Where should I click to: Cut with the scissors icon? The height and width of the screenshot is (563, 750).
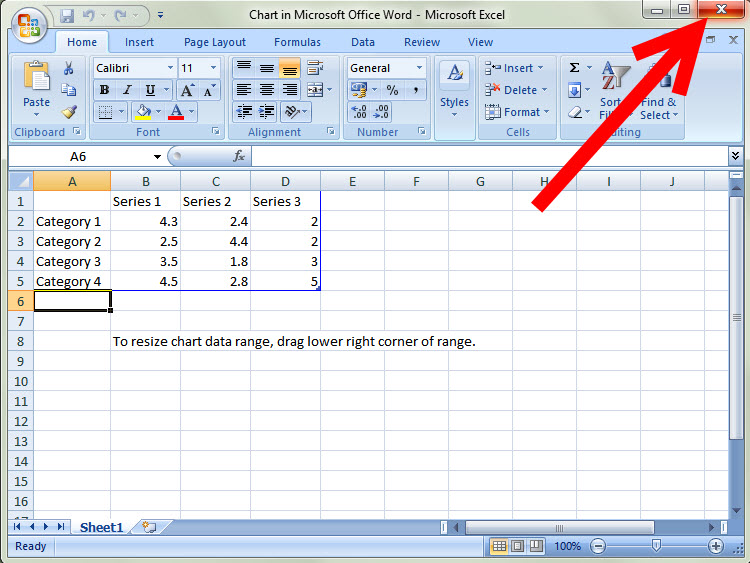68,68
